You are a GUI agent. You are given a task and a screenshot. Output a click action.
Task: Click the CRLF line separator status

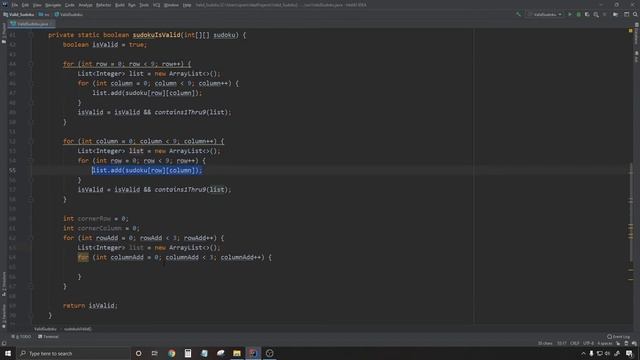click(x=575, y=343)
